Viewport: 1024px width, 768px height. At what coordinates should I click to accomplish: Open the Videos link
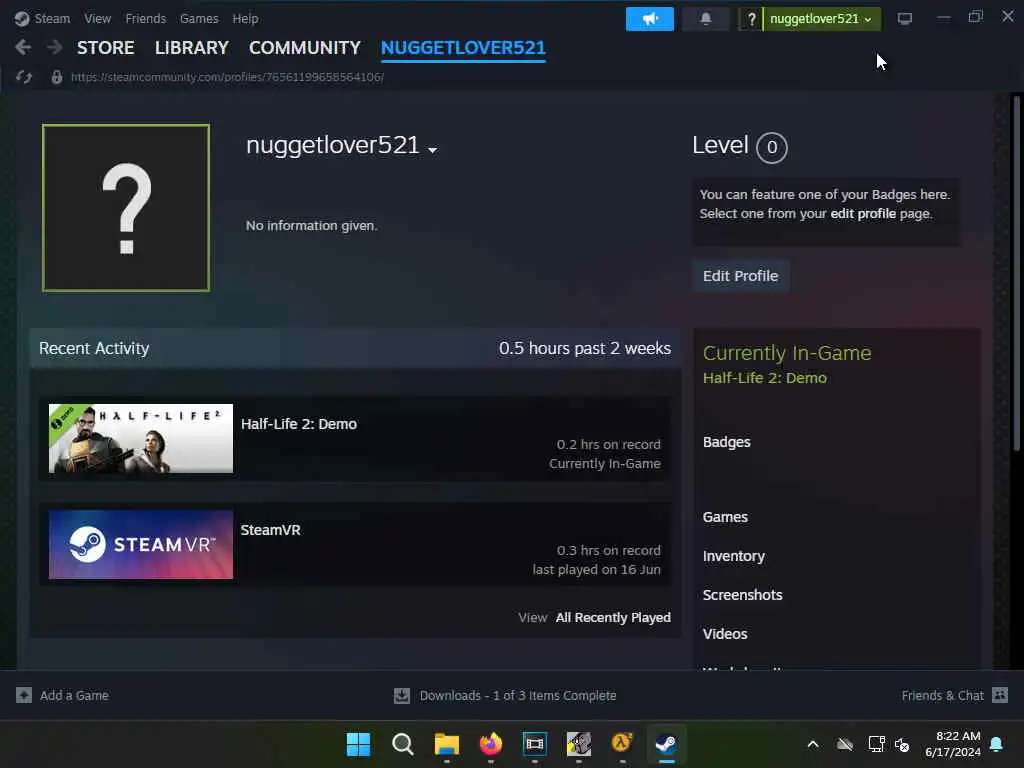pyautogui.click(x=725, y=634)
